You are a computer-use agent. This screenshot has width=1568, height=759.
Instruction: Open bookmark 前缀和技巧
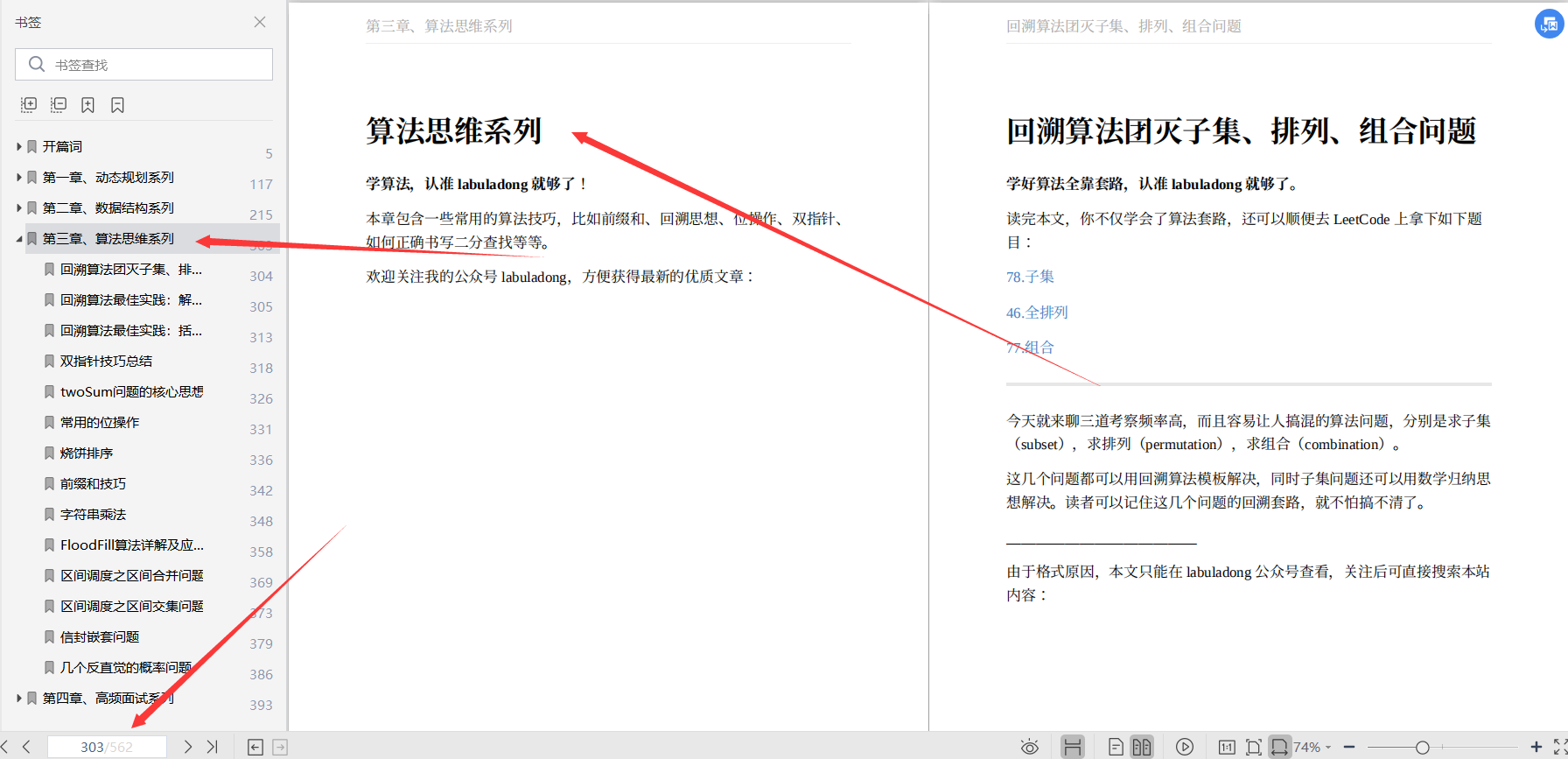pyautogui.click(x=93, y=483)
